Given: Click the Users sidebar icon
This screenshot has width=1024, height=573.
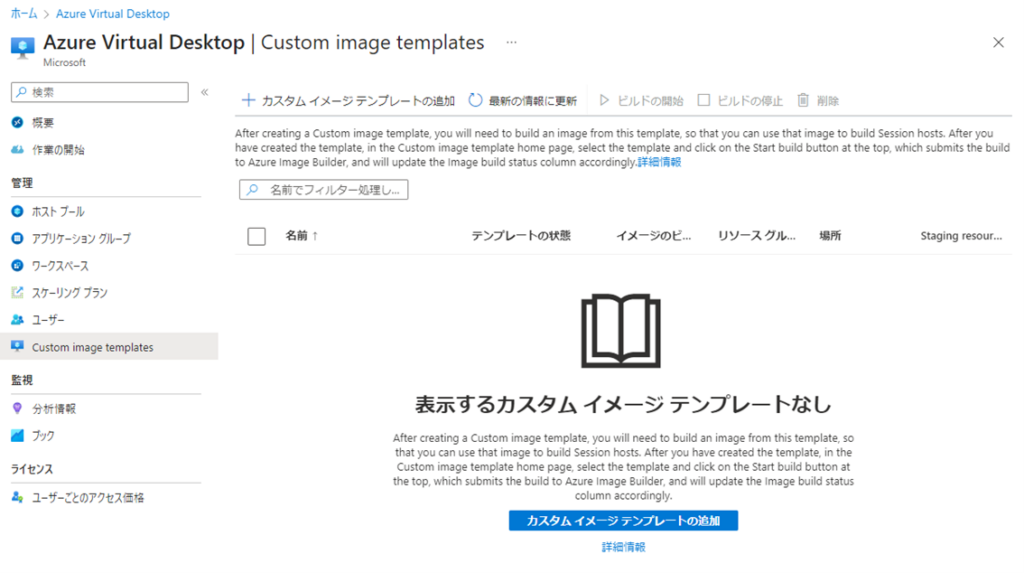Looking at the screenshot, I should pos(17,320).
